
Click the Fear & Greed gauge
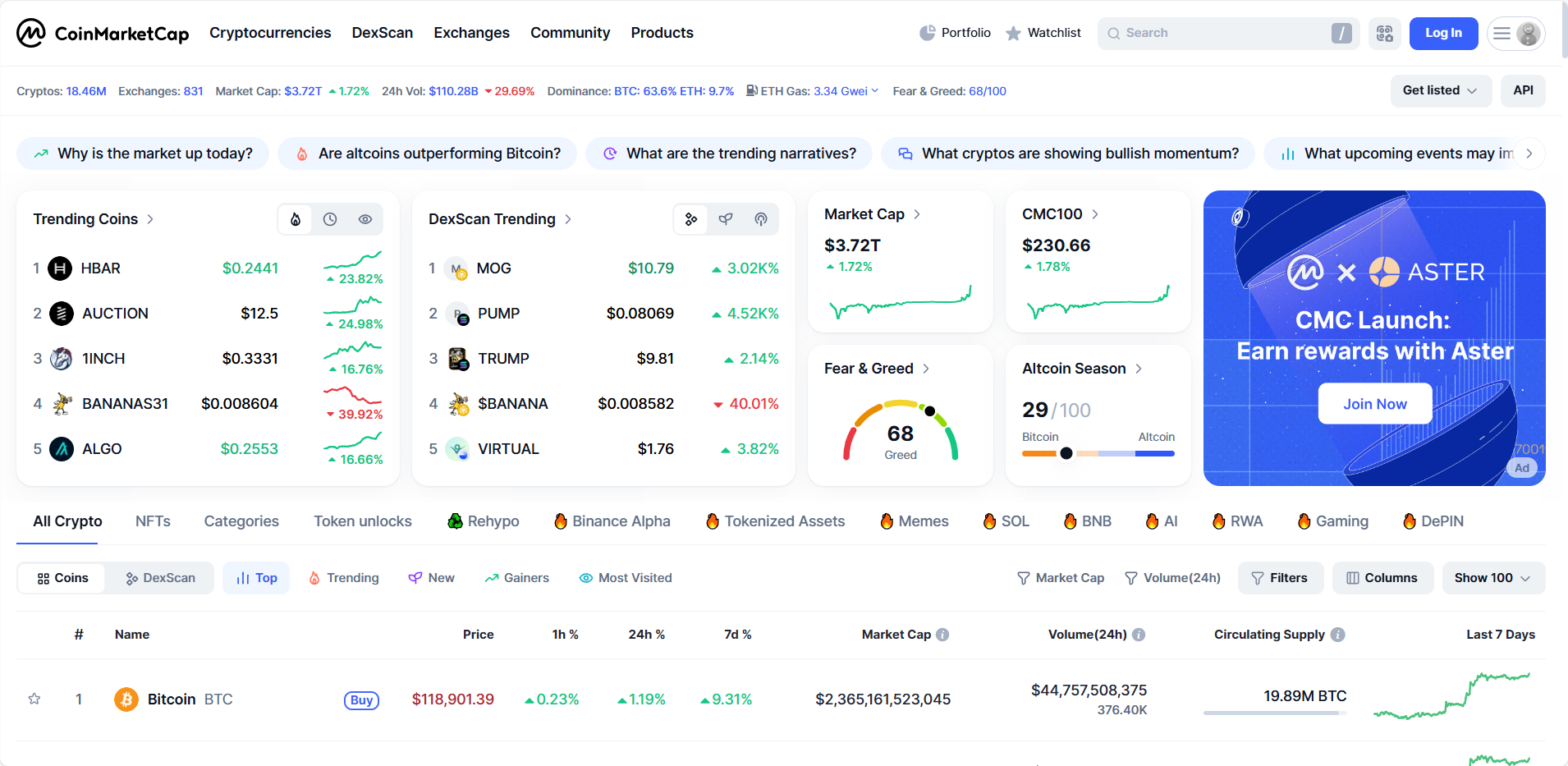(901, 430)
